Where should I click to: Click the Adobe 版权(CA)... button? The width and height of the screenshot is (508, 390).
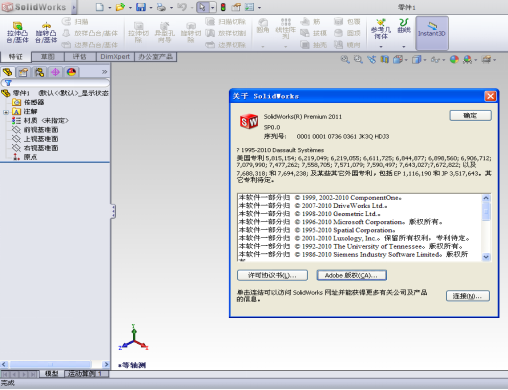click(x=351, y=275)
